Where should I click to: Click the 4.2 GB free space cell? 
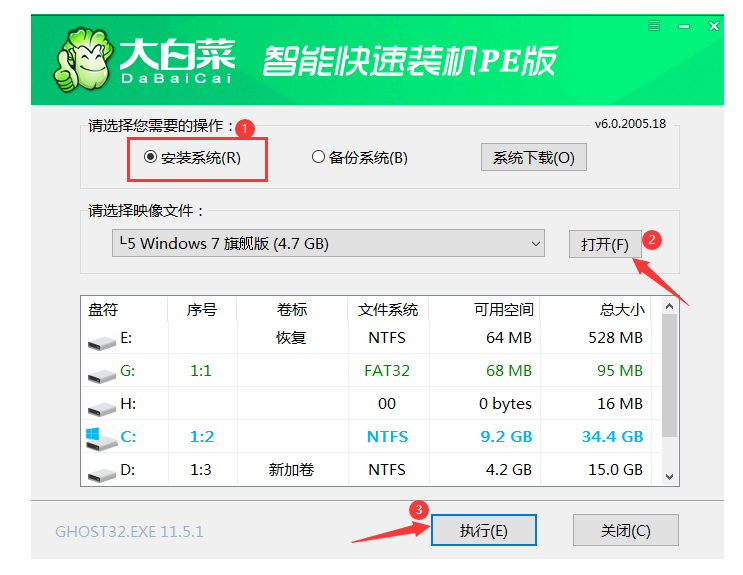click(508, 470)
